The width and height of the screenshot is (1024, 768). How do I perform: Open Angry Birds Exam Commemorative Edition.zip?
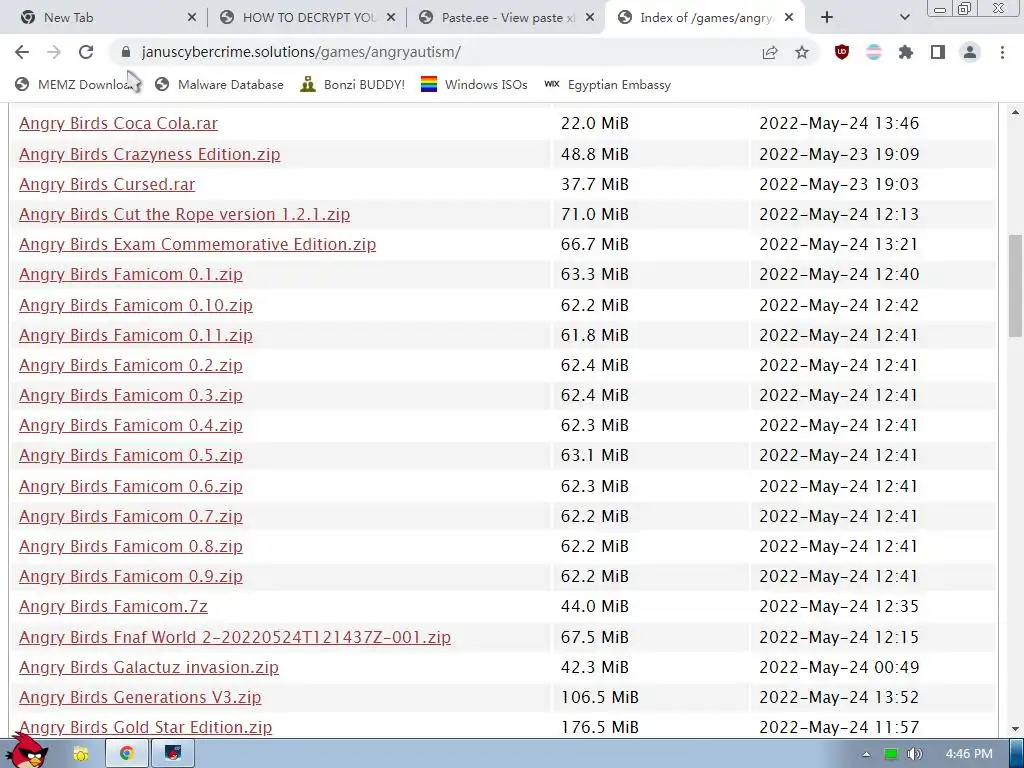[197, 244]
